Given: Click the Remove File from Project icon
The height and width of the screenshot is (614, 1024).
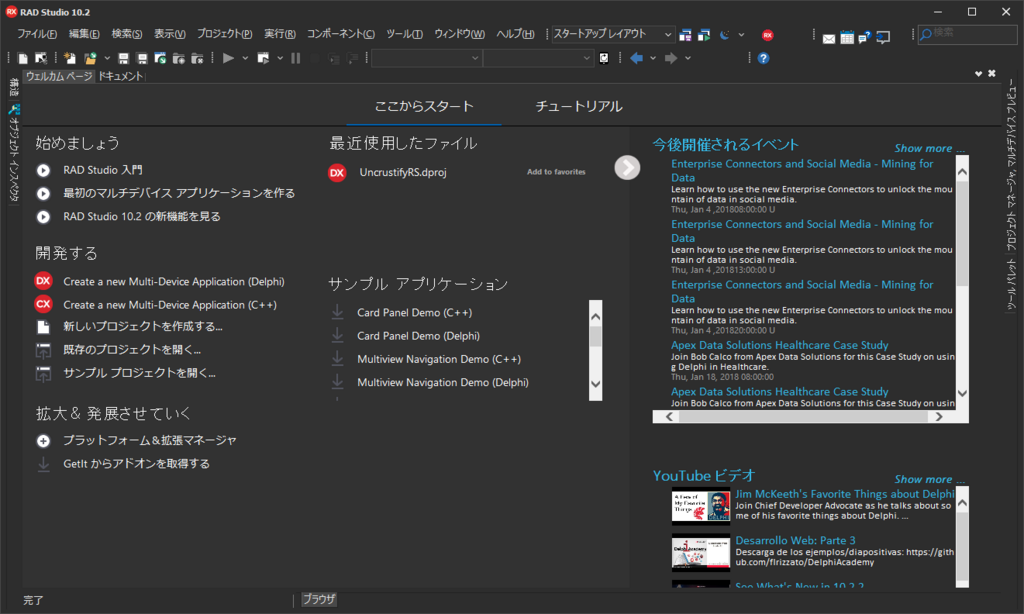Looking at the screenshot, I should click(197, 58).
